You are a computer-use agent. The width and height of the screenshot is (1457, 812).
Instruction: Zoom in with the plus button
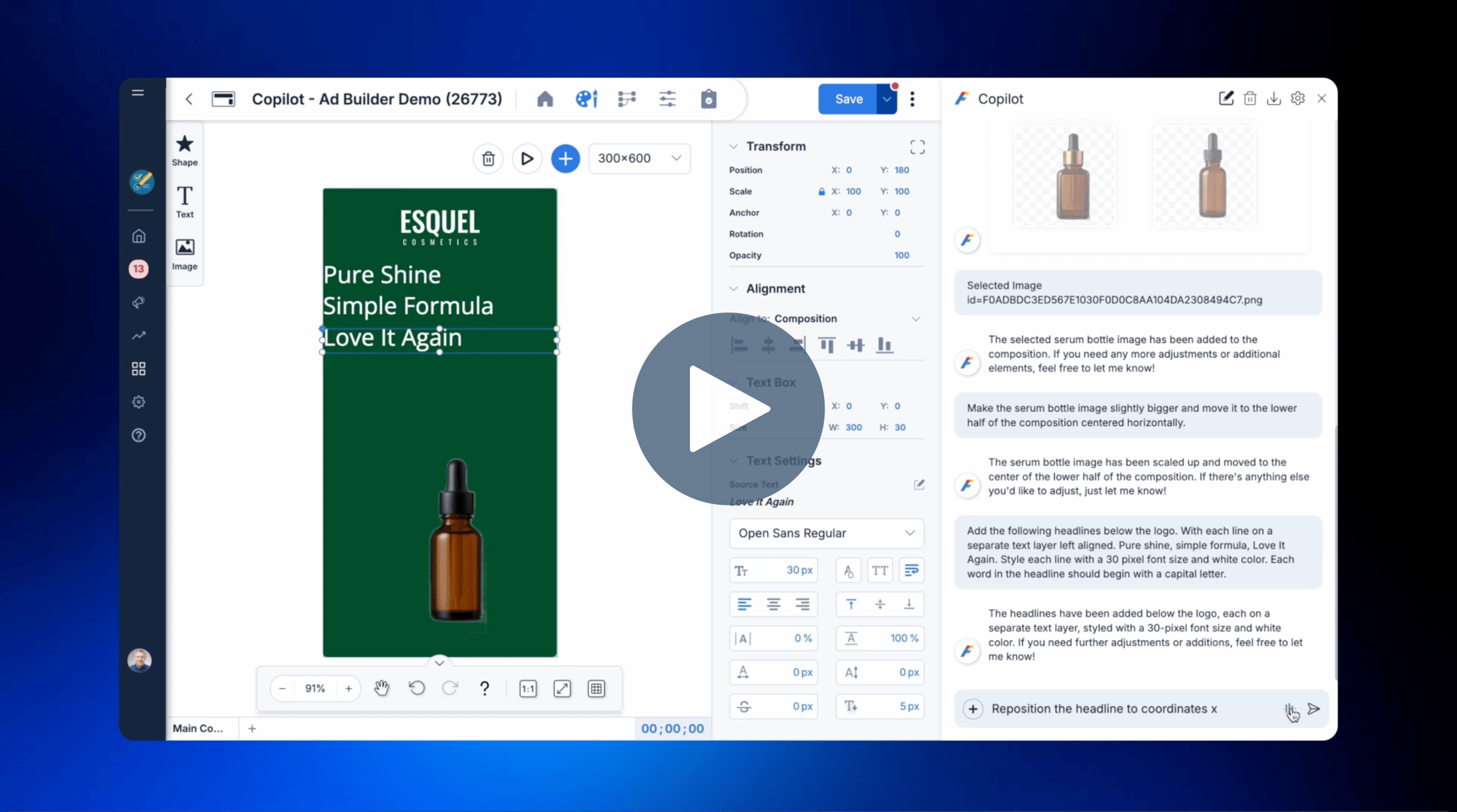(x=348, y=689)
